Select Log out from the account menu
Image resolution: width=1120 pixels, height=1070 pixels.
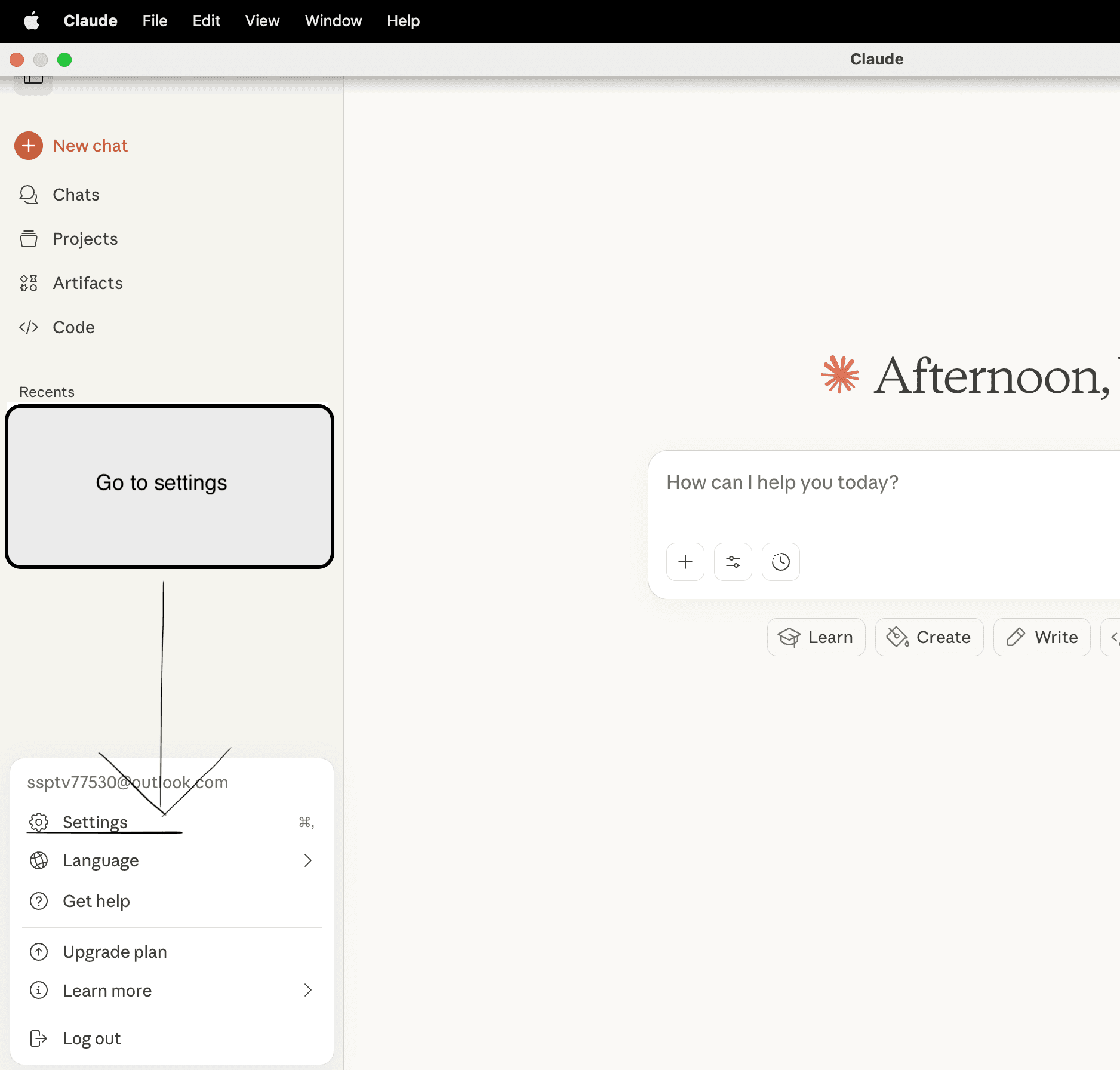pos(92,1038)
